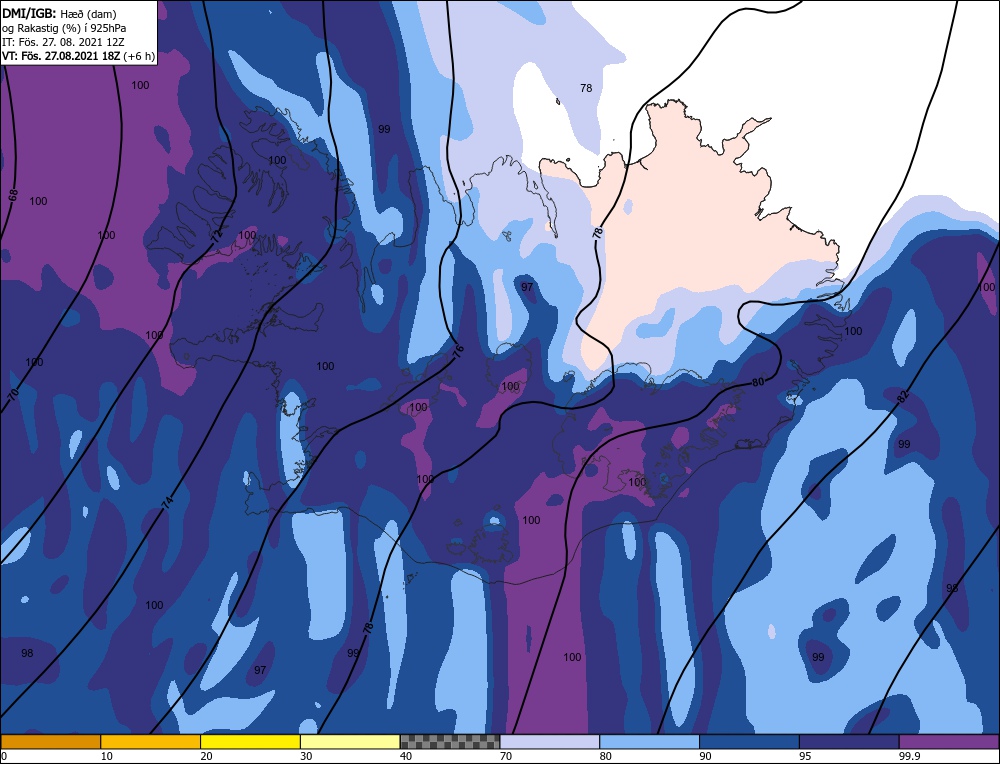Image resolution: width=1000 pixels, height=764 pixels.
Task: Click the light blue 80–90 legend swatch
Action: click(649, 742)
